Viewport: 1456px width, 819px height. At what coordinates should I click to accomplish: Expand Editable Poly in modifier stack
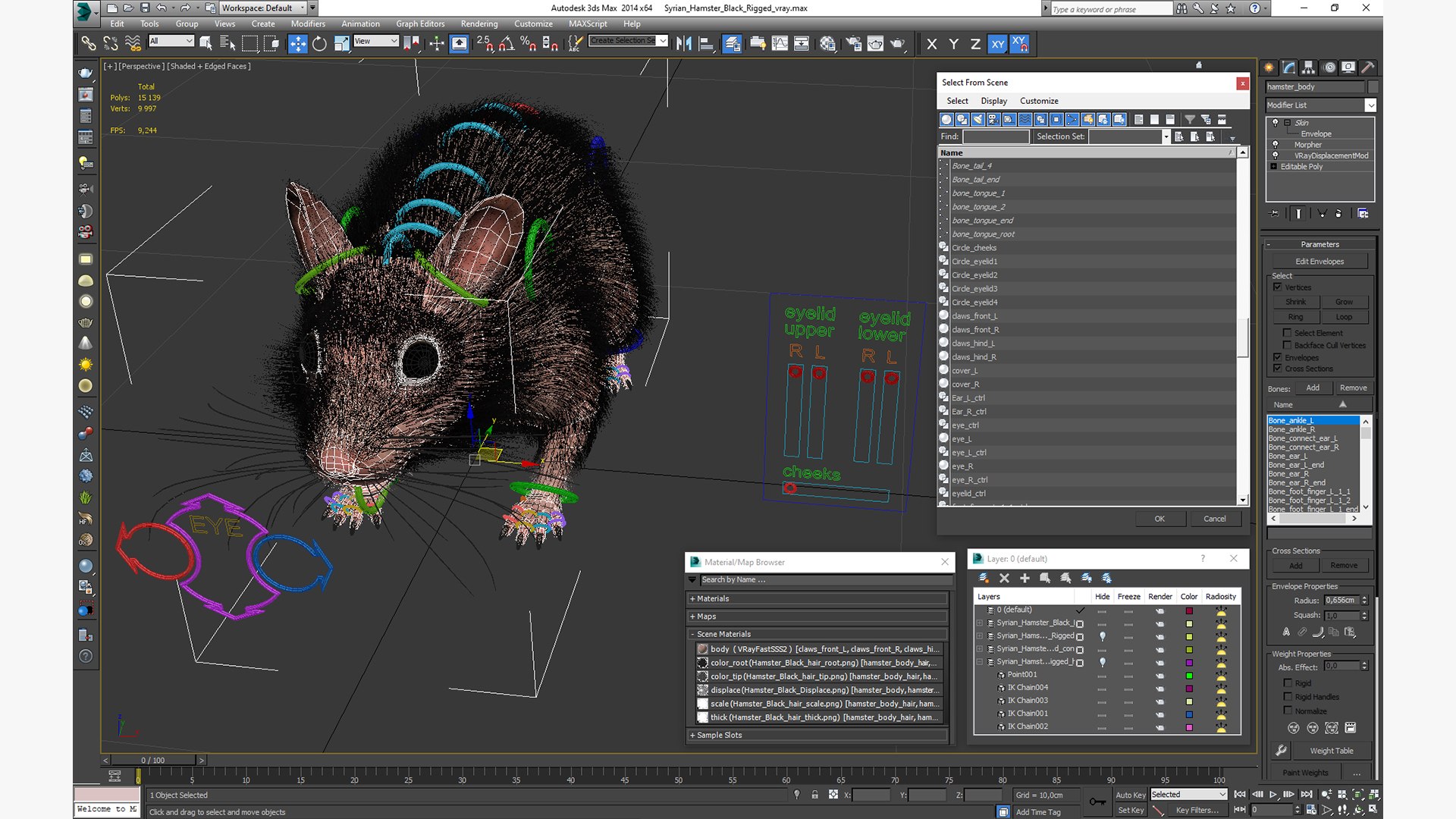(x=1274, y=166)
